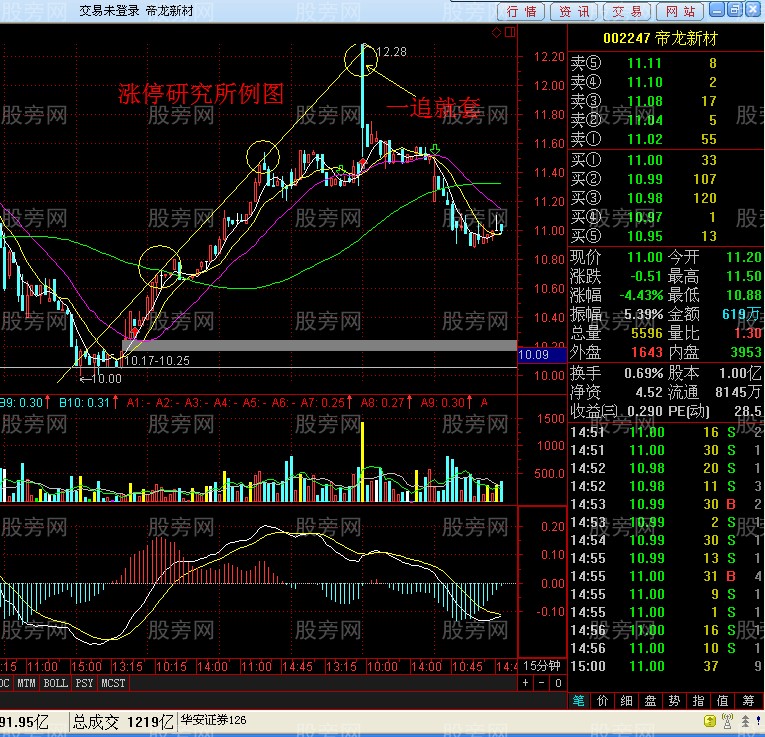The width and height of the screenshot is (765, 737).
Task: Reset chart zoom with the 0 button
Action: pyautogui.click(x=559, y=683)
